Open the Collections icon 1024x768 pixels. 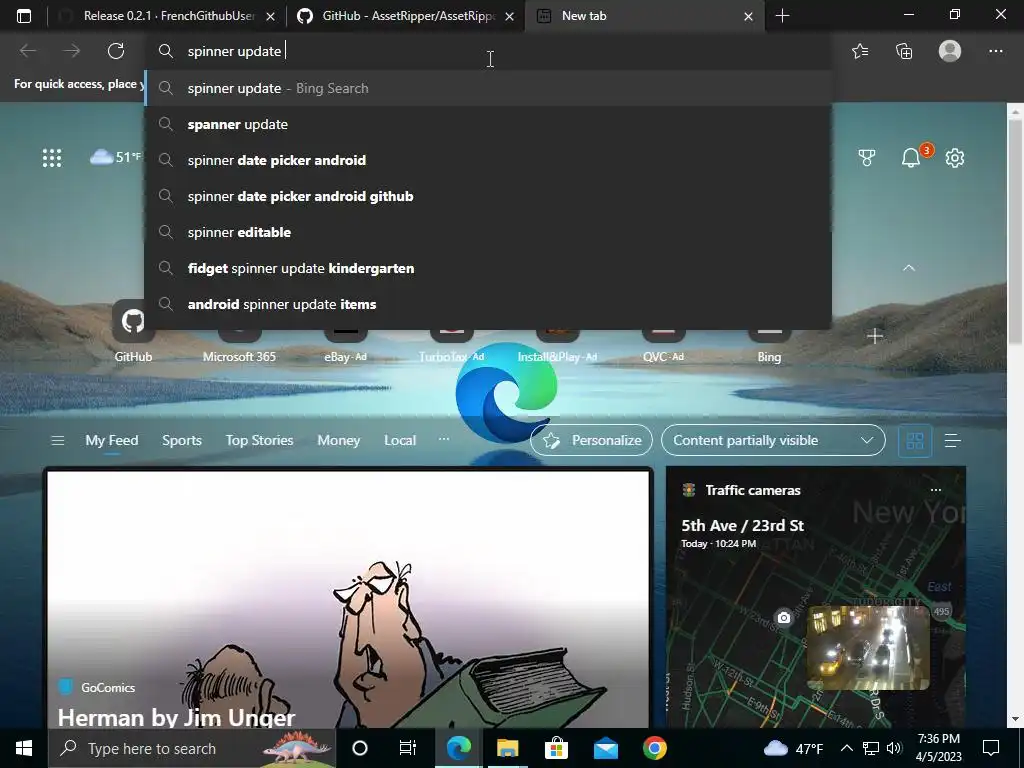[x=904, y=51]
